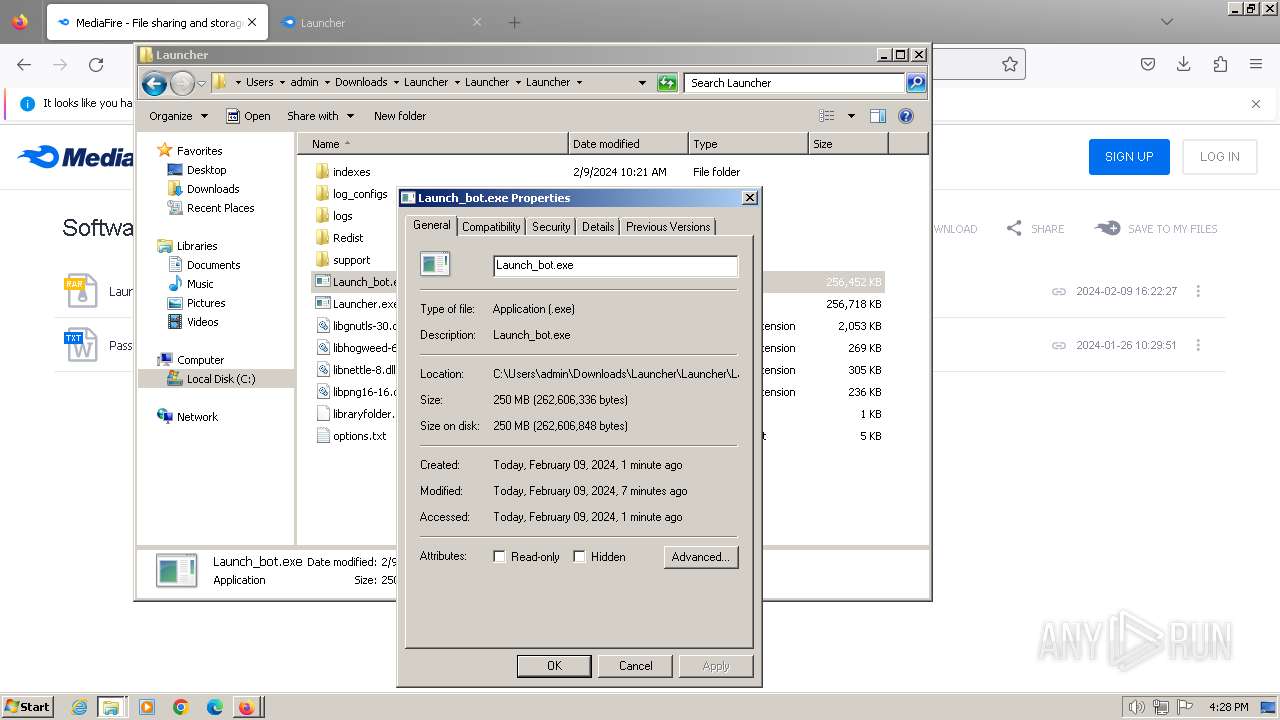
Task: Open Pocket save icon in Firefox toolbar
Action: [x=1148, y=64]
